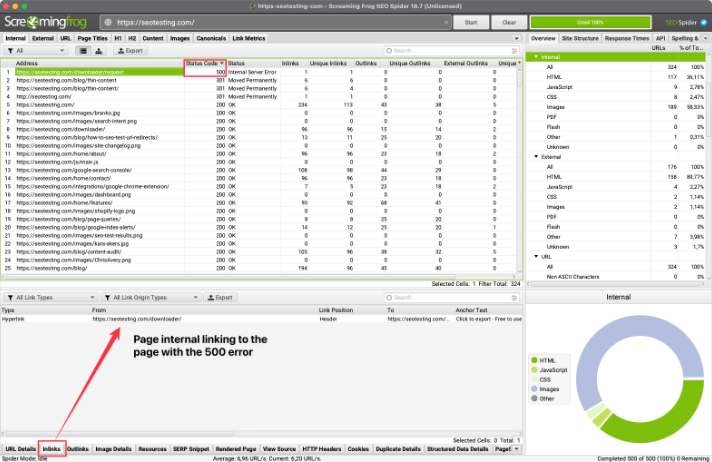Image resolution: width=712 pixels, height=462 pixels.
Task: Collapse the Internal section in overview
Action: pos(536,57)
